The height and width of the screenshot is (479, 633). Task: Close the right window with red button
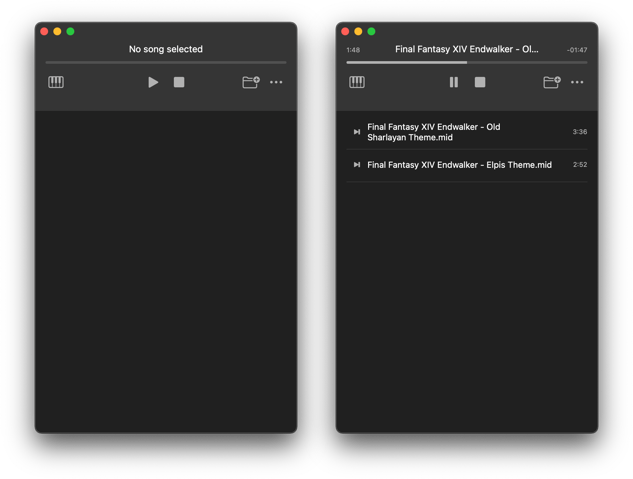click(345, 31)
